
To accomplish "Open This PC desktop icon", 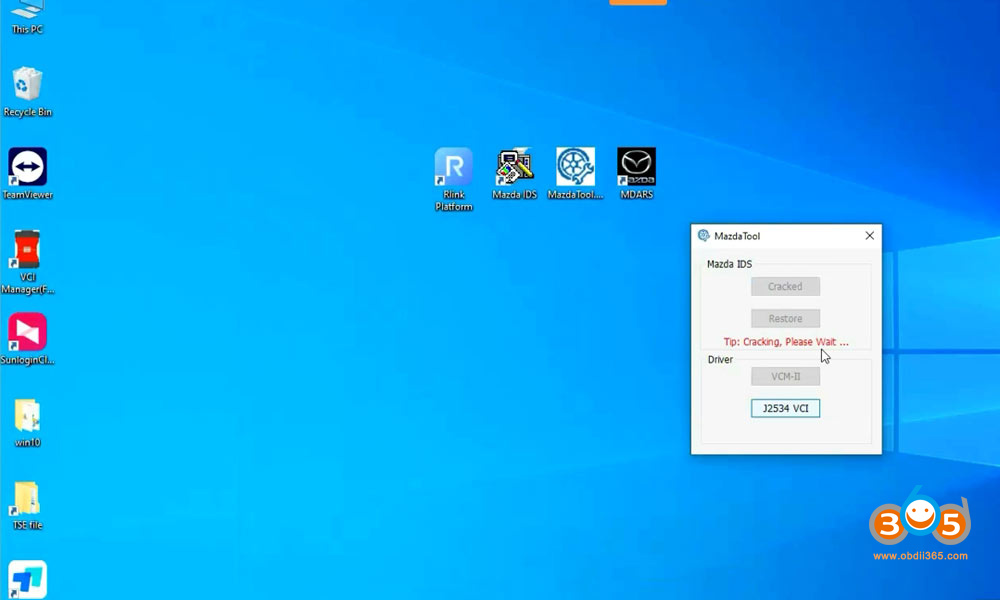I will tap(27, 17).
